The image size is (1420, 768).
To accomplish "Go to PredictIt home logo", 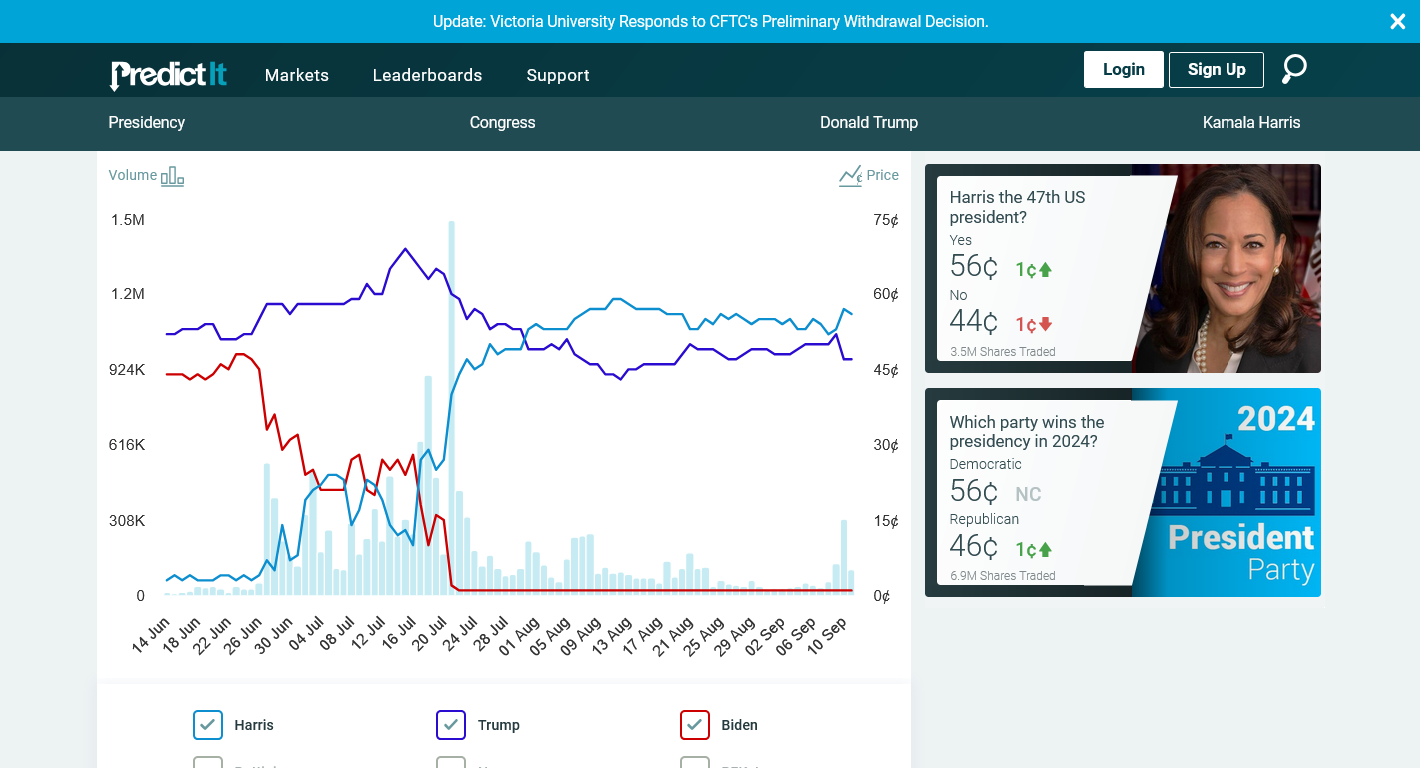I will click(169, 75).
